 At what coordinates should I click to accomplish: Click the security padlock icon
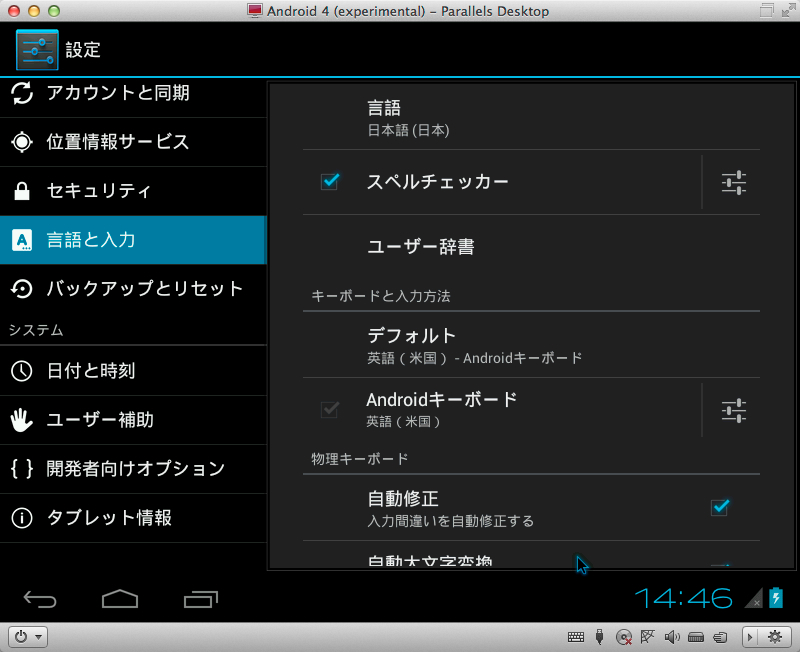[21, 191]
